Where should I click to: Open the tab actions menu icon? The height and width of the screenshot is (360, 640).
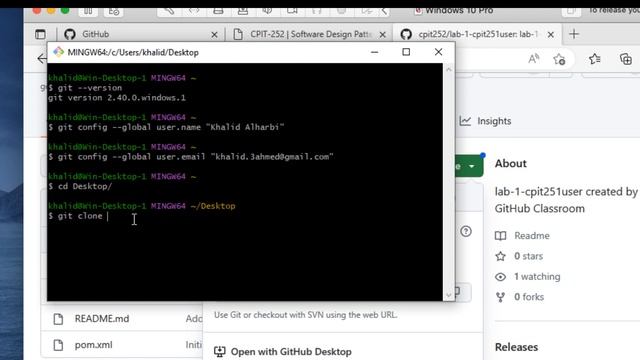(x=40, y=34)
